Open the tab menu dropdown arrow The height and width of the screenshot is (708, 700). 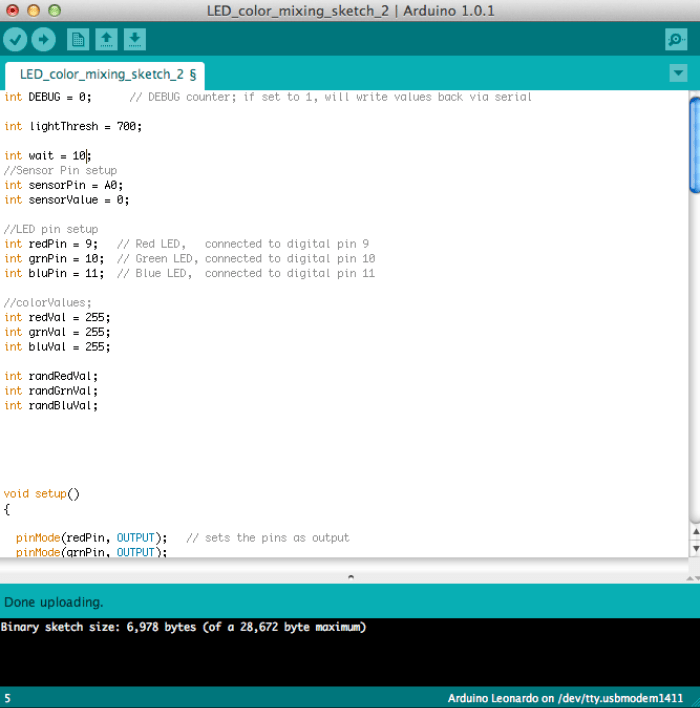point(678,73)
